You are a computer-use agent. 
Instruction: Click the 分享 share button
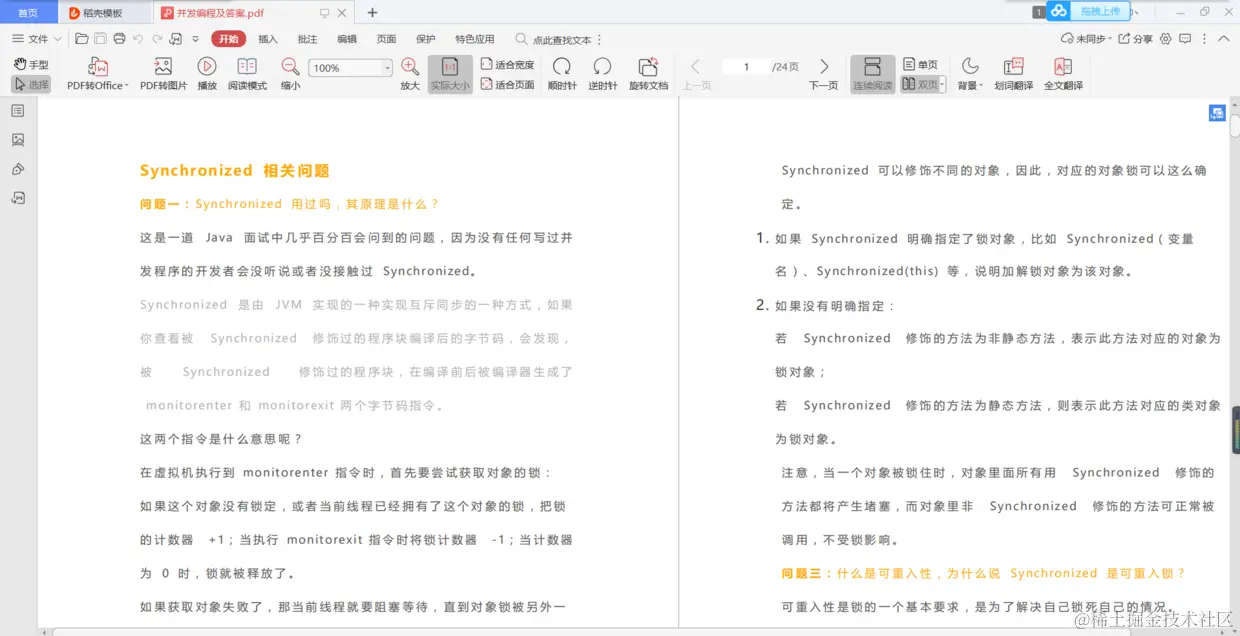(x=1135, y=39)
